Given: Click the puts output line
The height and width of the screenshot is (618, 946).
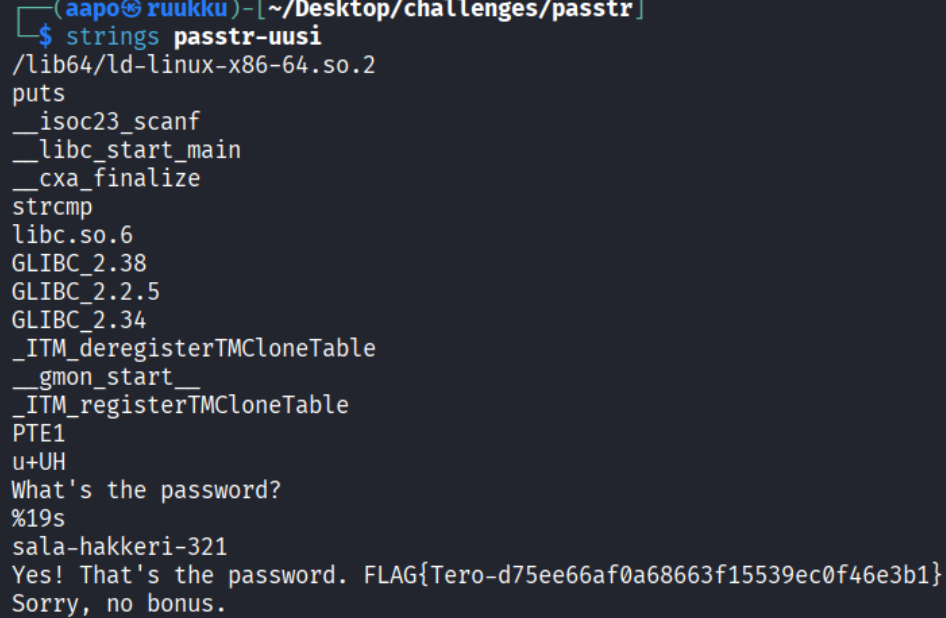Looking at the screenshot, I should [39, 94].
